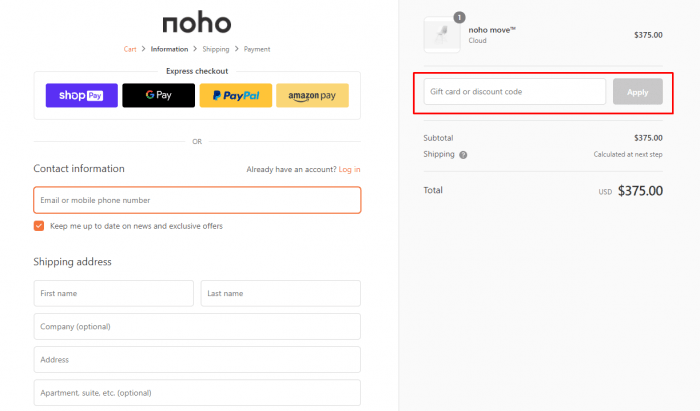Image resolution: width=700 pixels, height=411 pixels.
Task: Check out using Amazon Pay
Action: tap(312, 95)
